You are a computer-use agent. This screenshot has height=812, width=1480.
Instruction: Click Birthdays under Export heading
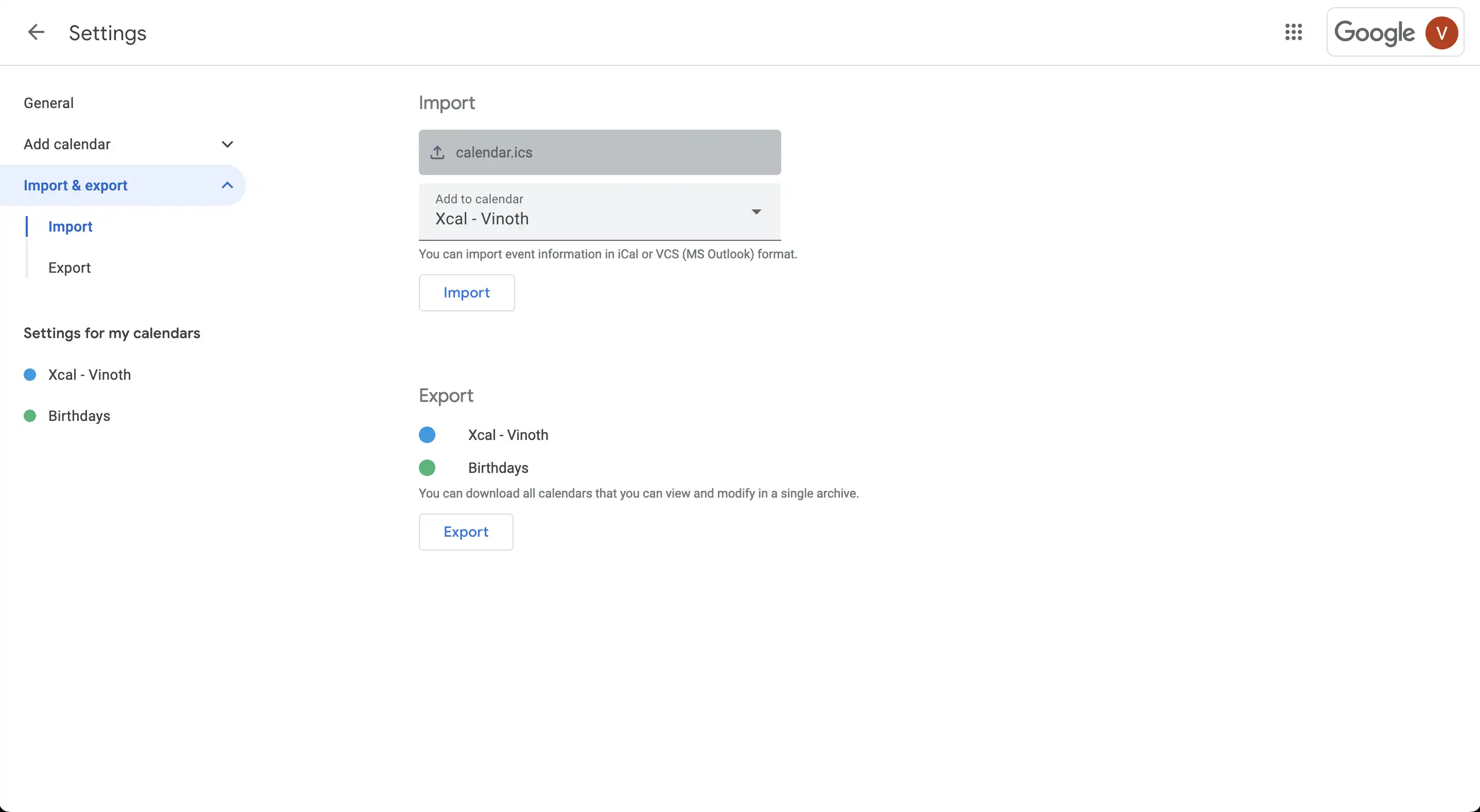[498, 468]
